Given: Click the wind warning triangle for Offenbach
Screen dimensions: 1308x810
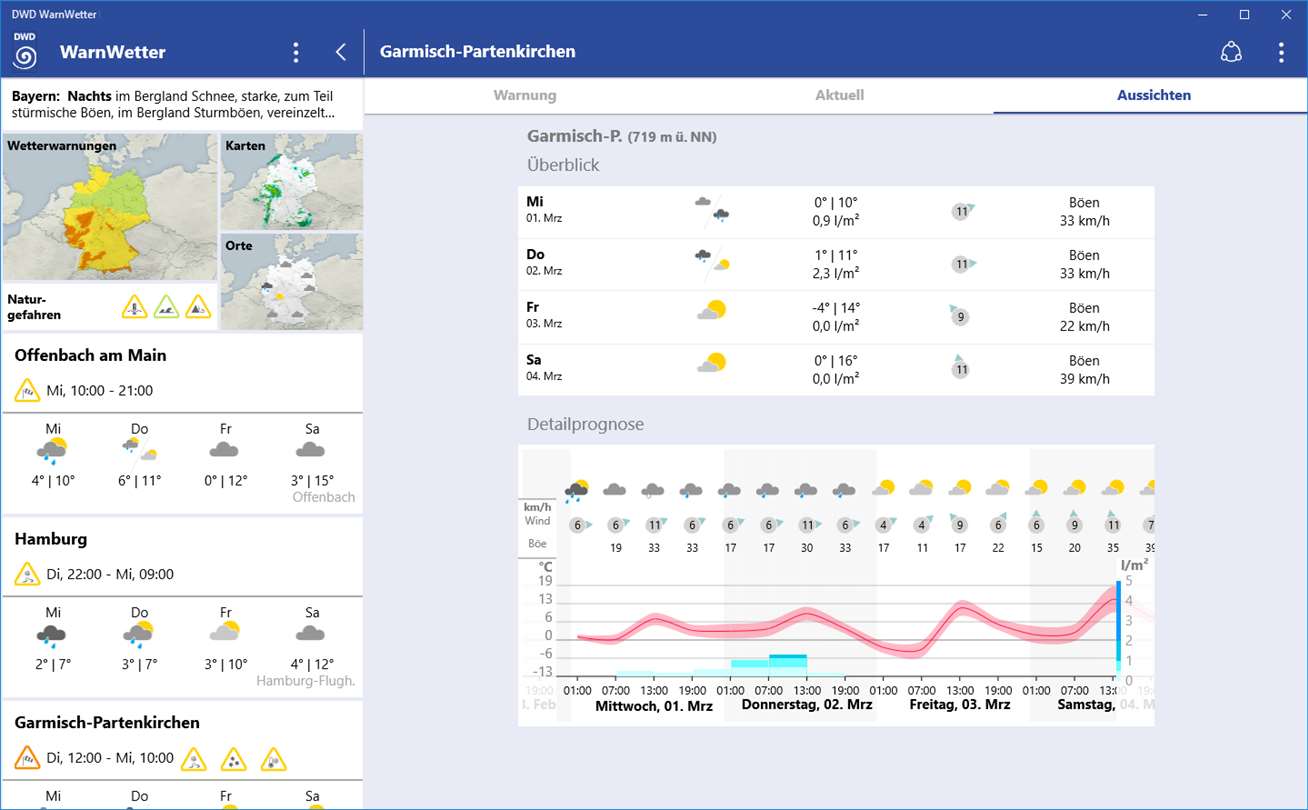Looking at the screenshot, I should coord(27,390).
